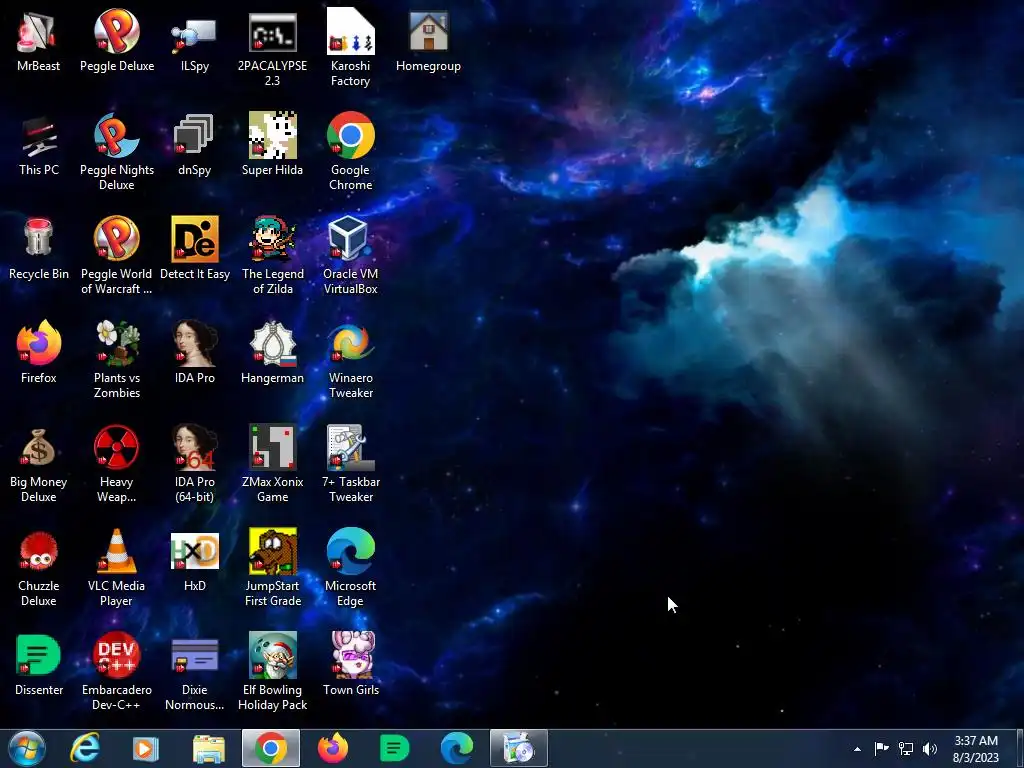Select the Super Hilda game icon
The width and height of the screenshot is (1024, 768).
(272, 144)
